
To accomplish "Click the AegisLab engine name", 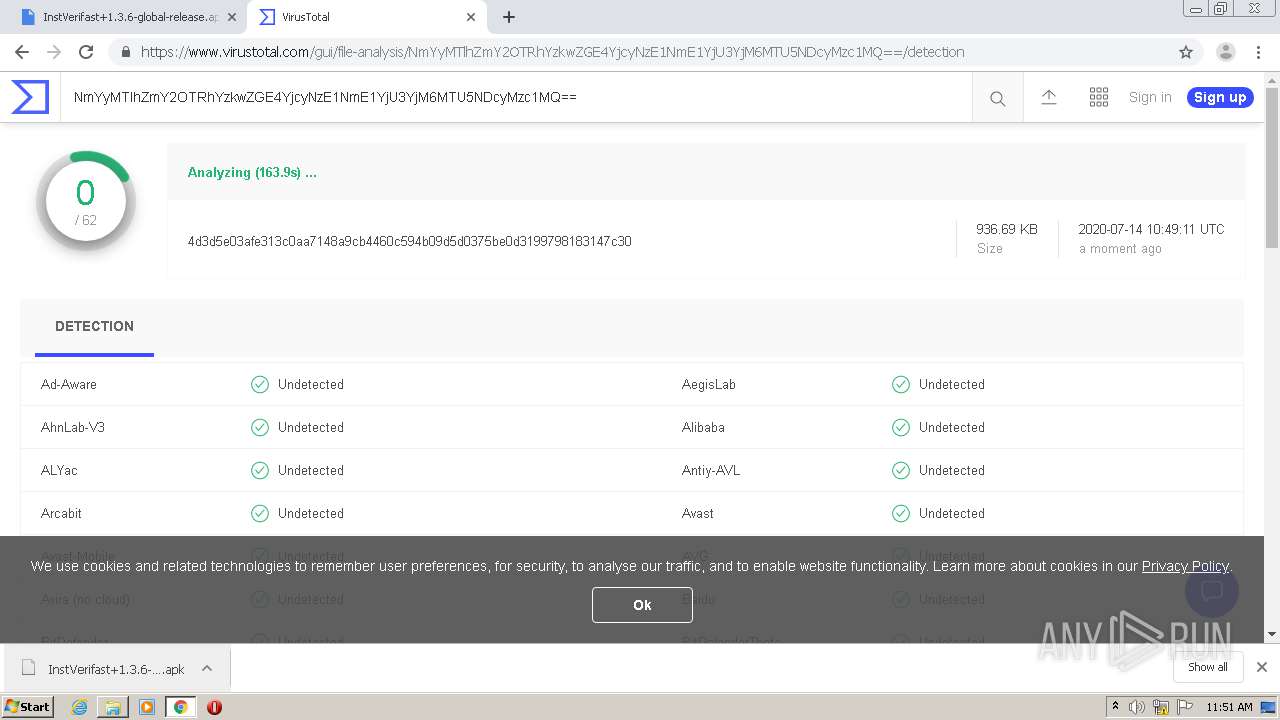I will tap(709, 384).
